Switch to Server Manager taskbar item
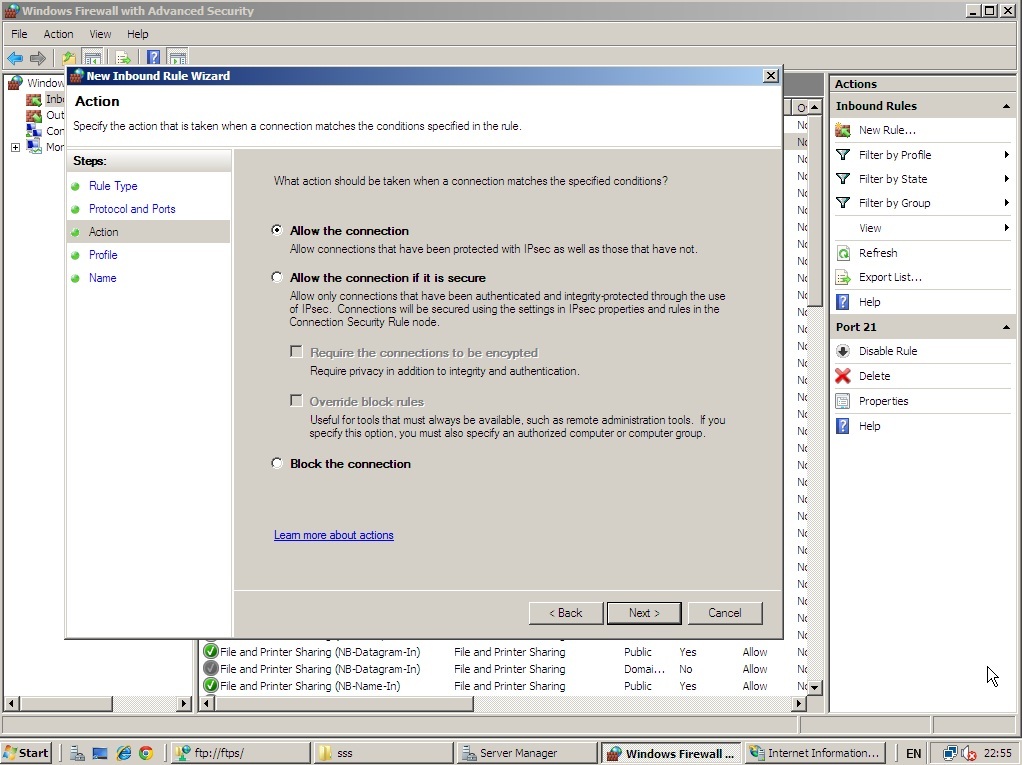Image resolution: width=1022 pixels, height=765 pixels. point(526,753)
